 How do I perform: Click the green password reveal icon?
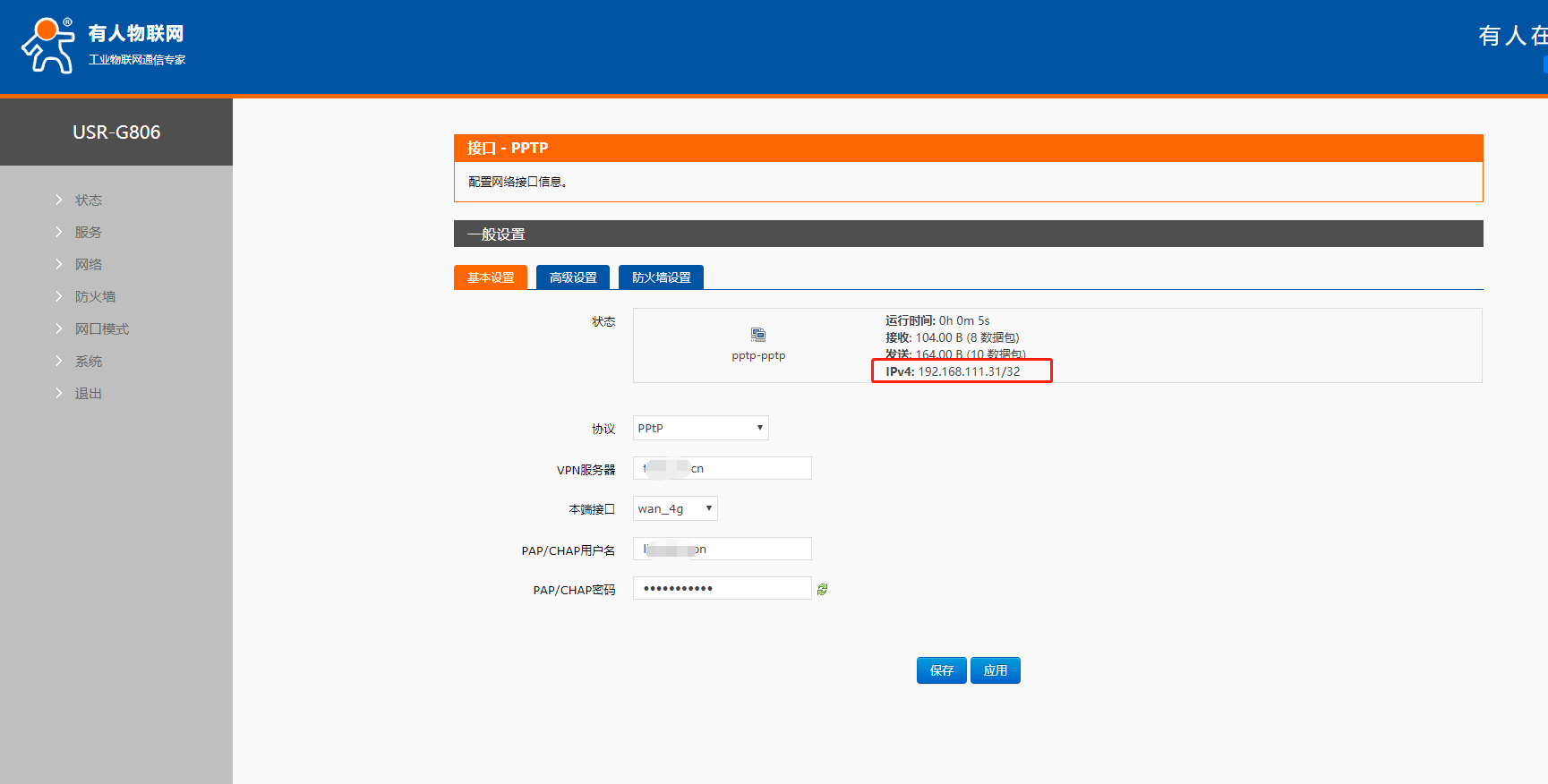point(822,589)
